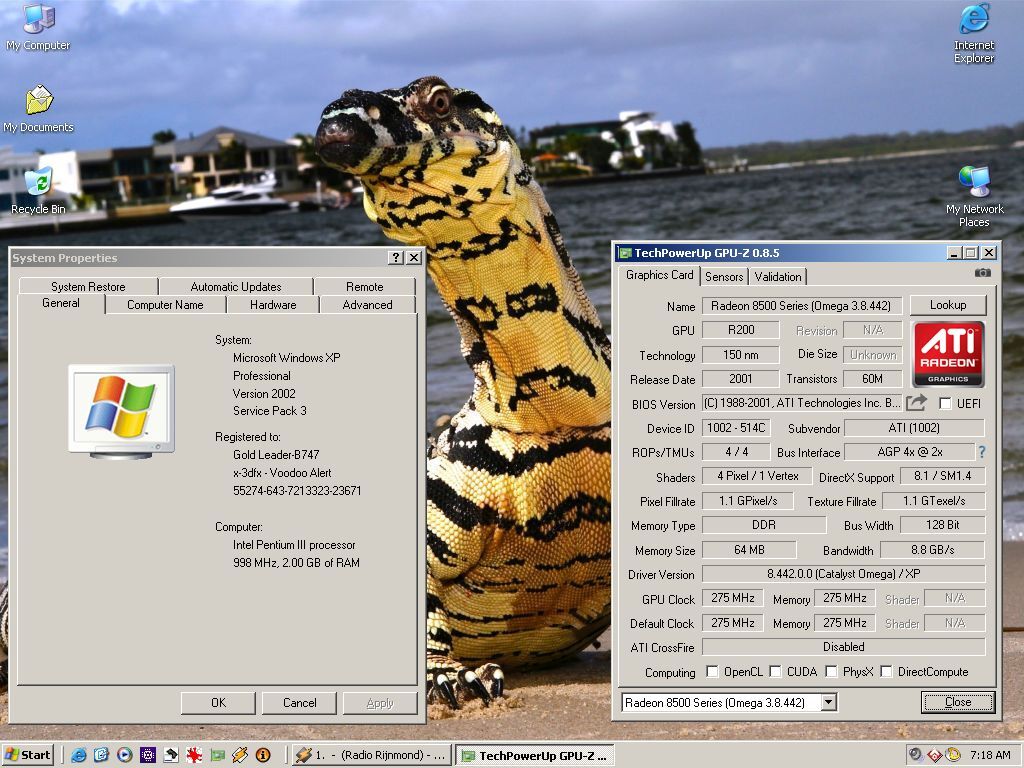Enable the UEFI checkbox

tap(945, 404)
